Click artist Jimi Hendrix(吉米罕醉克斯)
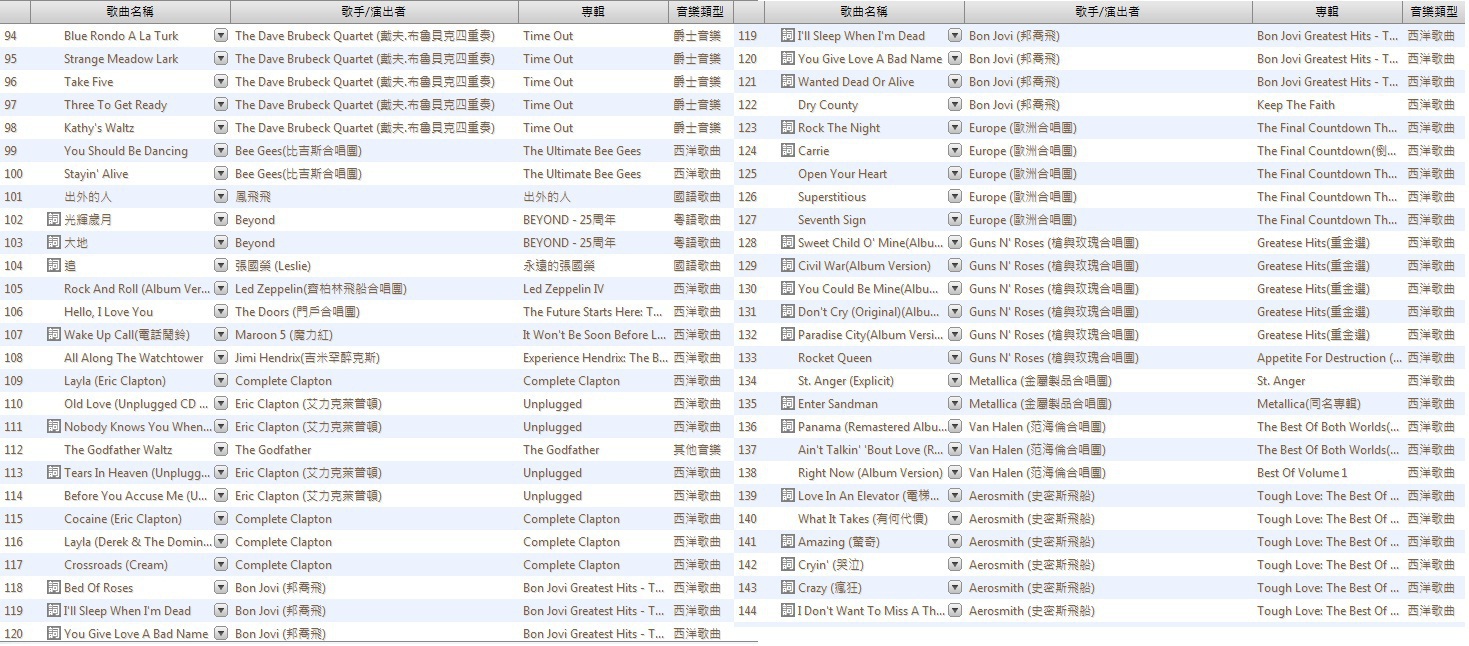This screenshot has height=646, width=1469. pos(307,357)
